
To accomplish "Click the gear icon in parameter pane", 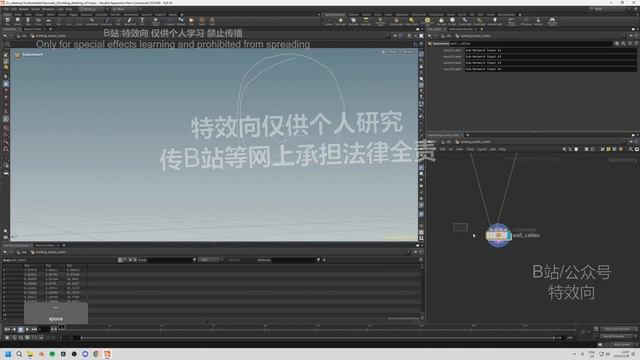I will [617, 43].
